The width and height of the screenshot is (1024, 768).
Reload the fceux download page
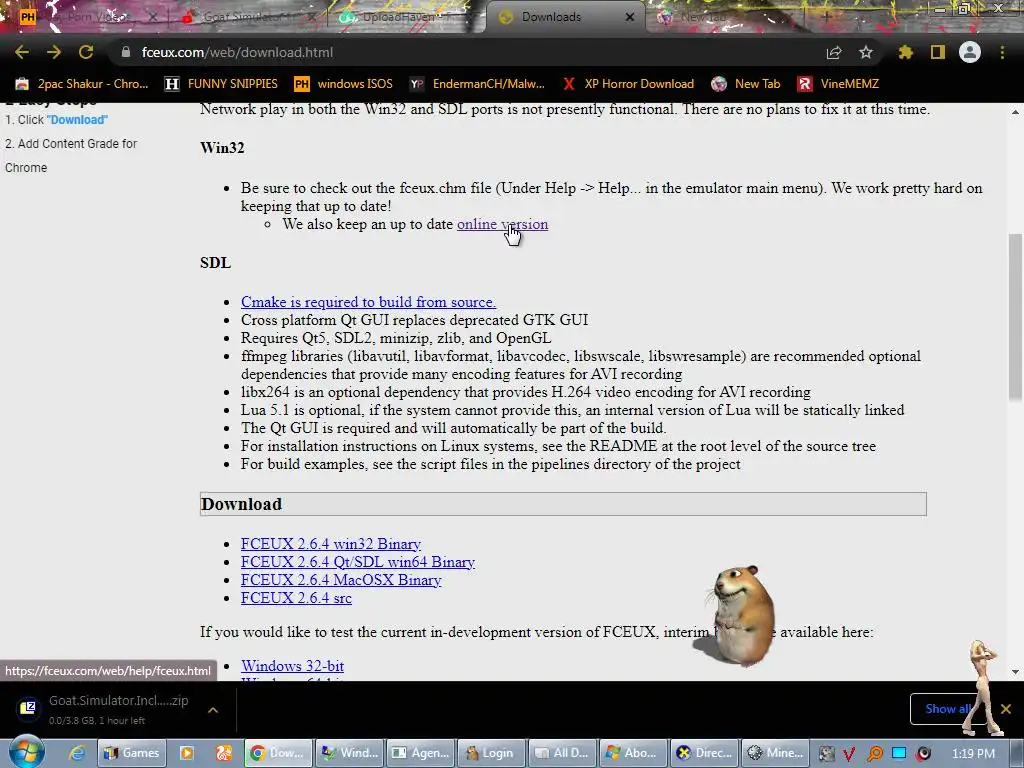tap(86, 52)
